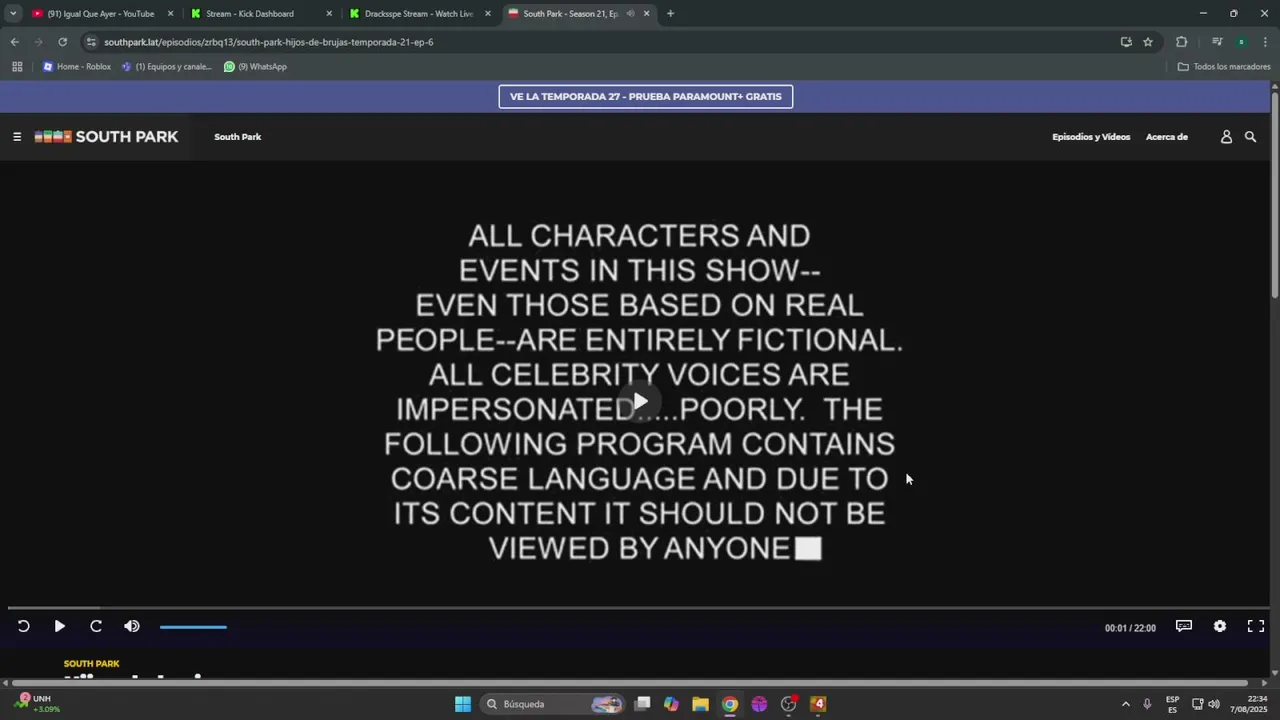1280x720 pixels.
Task: Bookmark this page with the star
Action: pos(1148,42)
